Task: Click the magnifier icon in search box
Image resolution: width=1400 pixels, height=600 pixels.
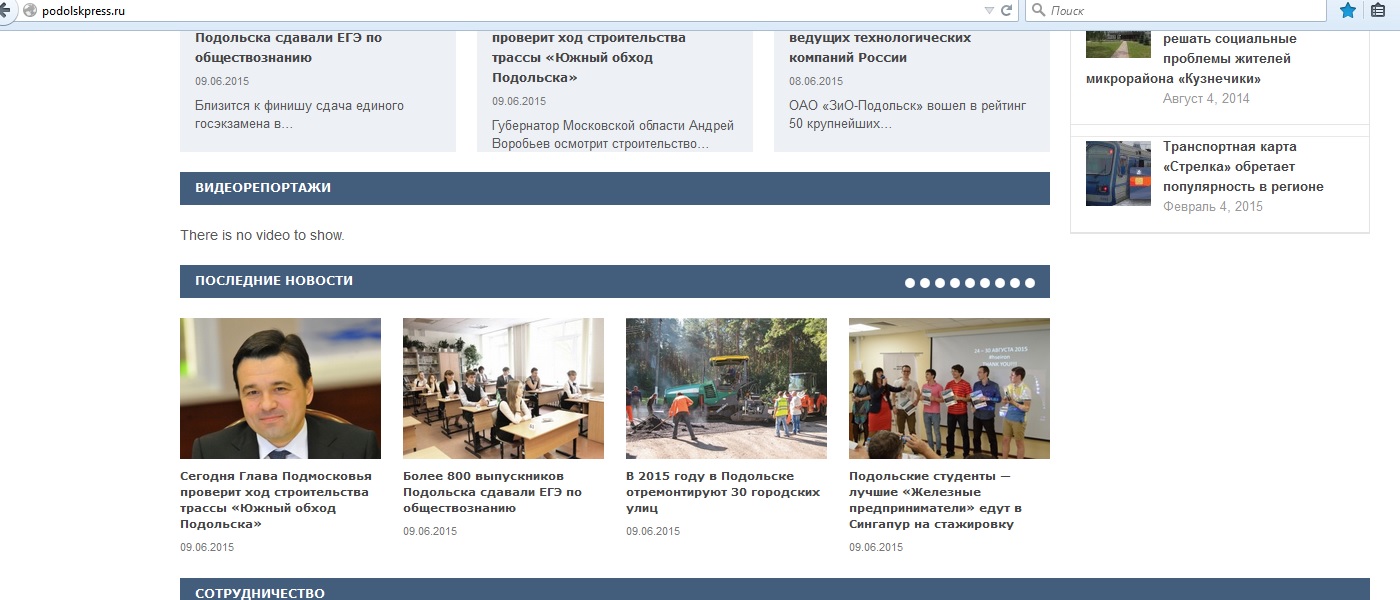Action: 1038,10
